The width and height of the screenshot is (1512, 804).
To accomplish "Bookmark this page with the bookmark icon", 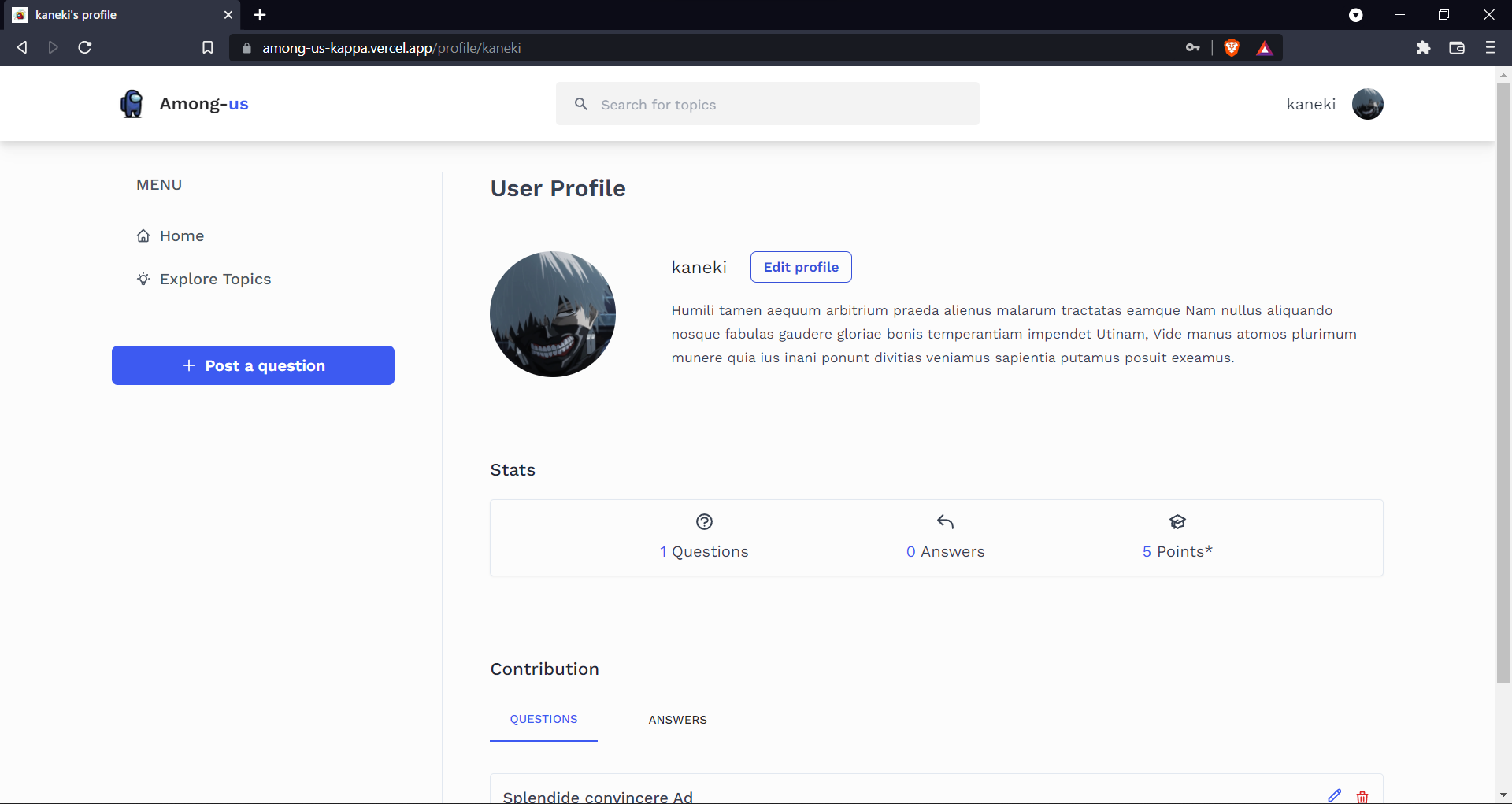I will point(207,47).
